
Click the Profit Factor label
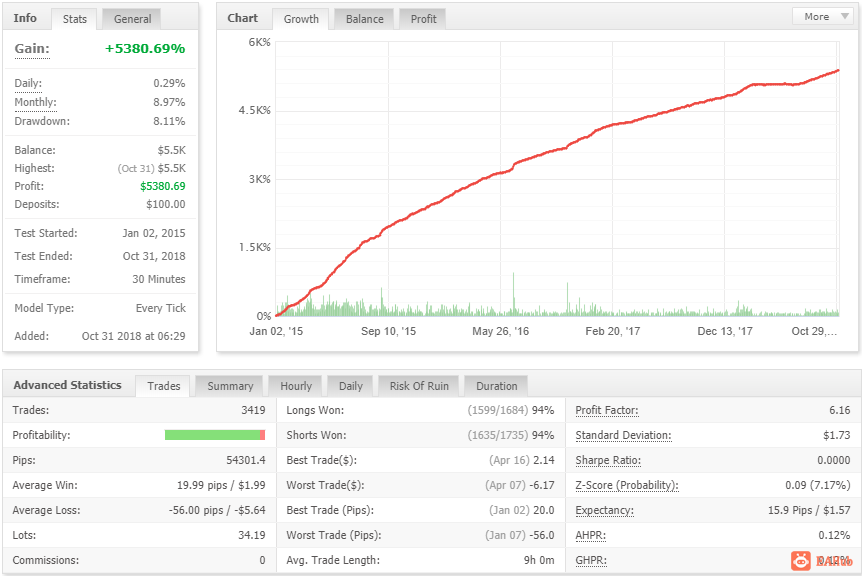point(606,410)
